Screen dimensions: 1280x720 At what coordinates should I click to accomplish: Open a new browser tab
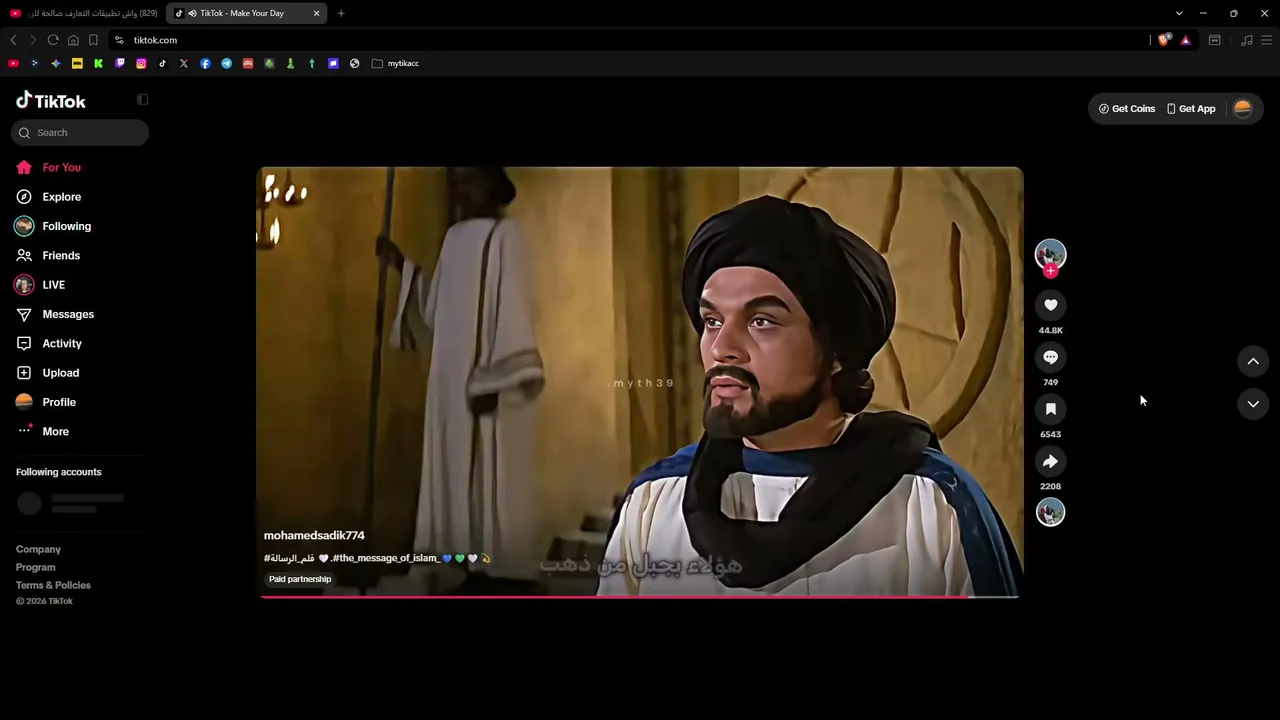tap(341, 13)
